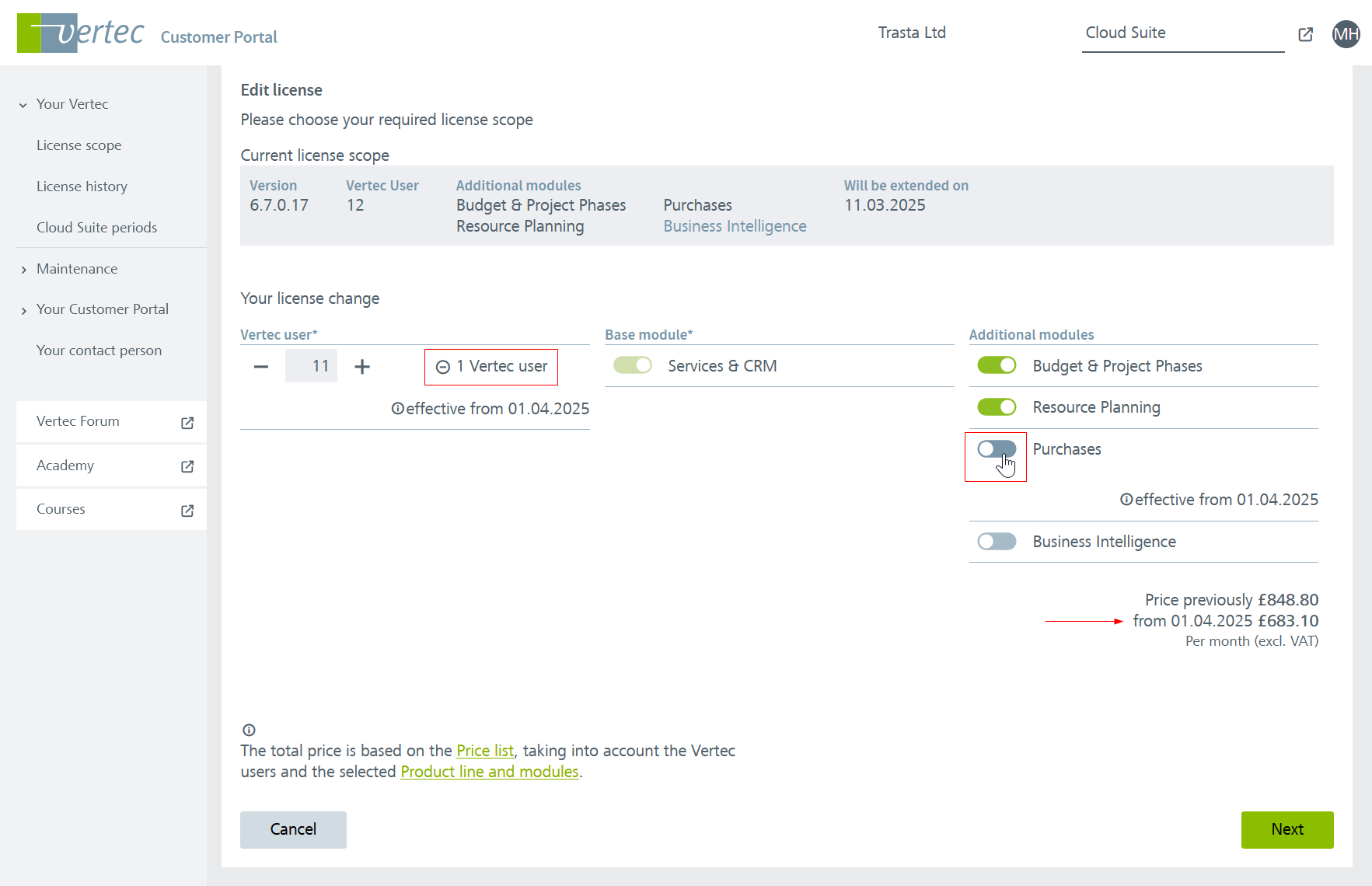The height and width of the screenshot is (886, 1372).
Task: Toggle the Purchases module switch
Action: click(997, 449)
